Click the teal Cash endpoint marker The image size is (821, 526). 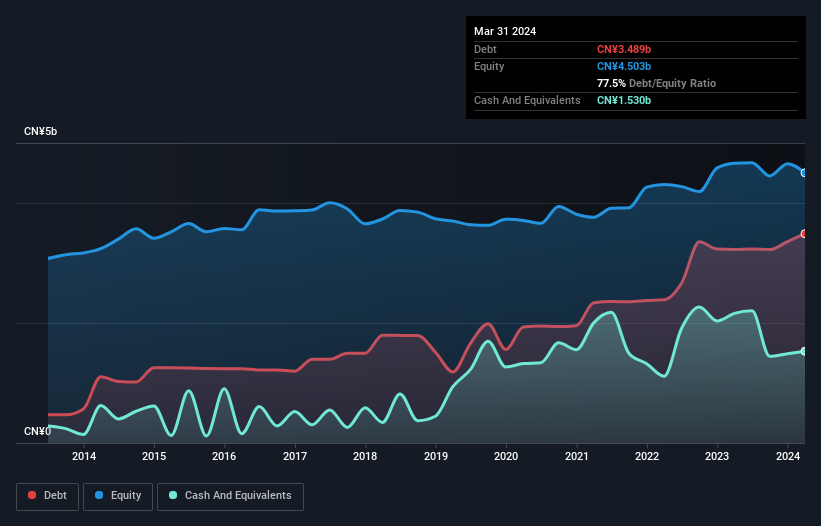(804, 351)
